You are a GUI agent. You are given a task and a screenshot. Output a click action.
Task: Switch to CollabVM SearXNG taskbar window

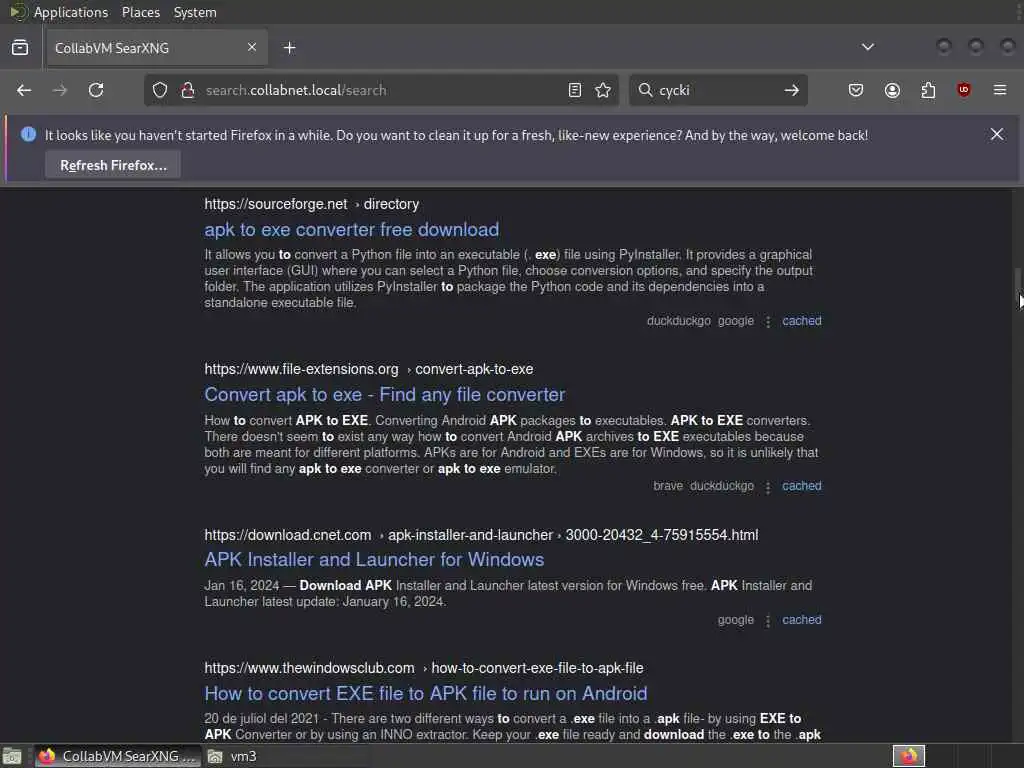(x=118, y=756)
